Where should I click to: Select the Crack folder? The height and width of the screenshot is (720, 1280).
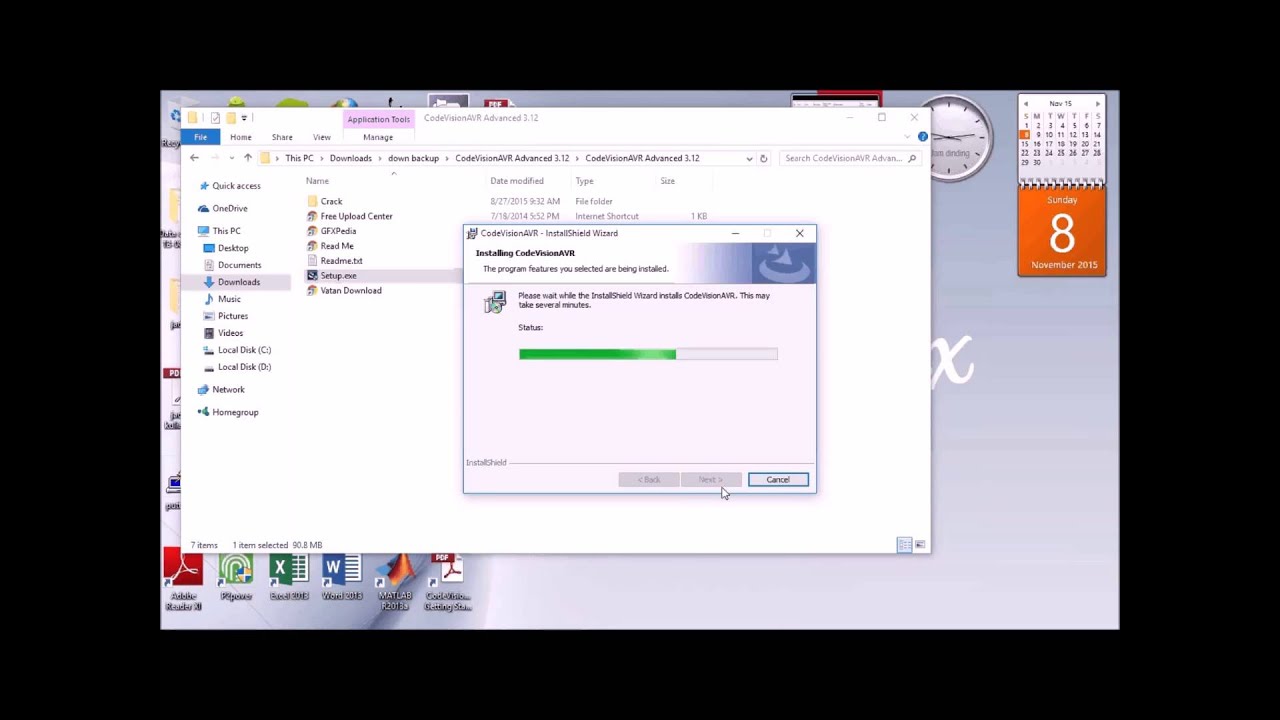click(331, 201)
